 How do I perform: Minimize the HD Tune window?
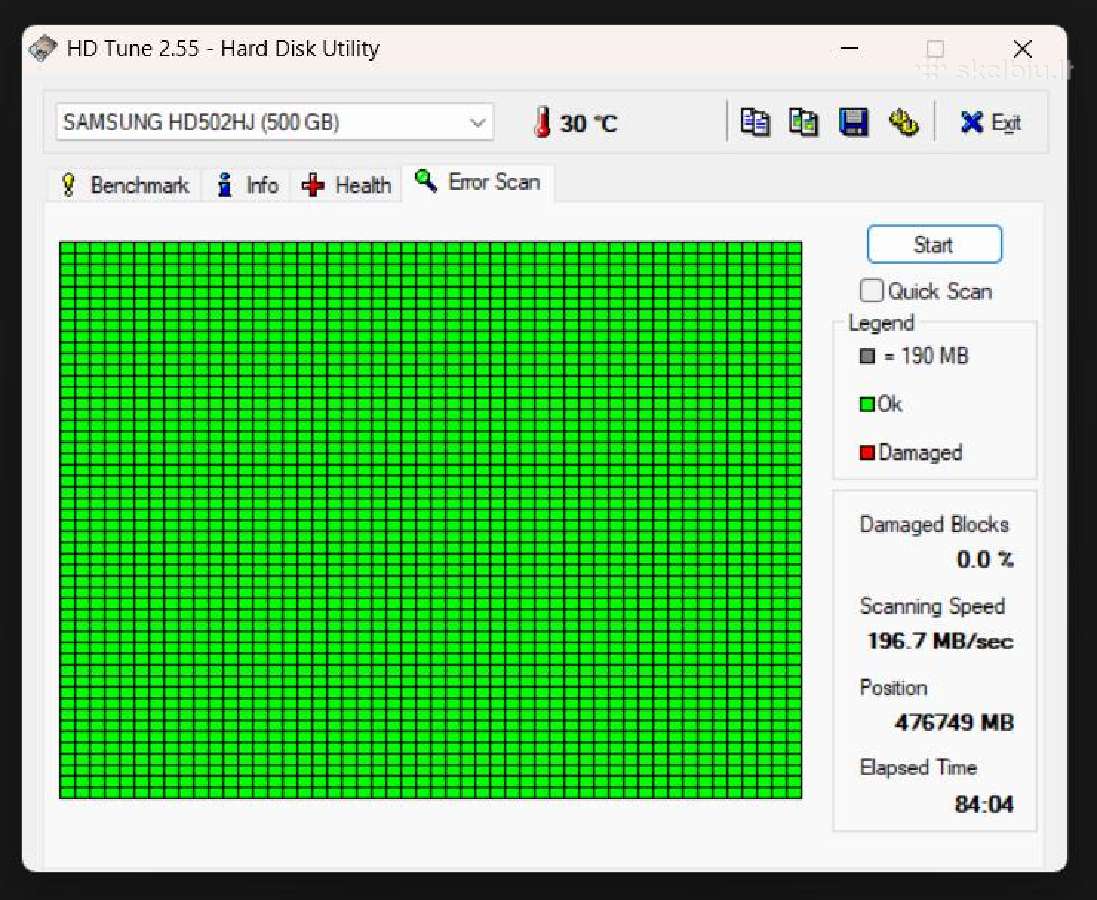click(x=849, y=48)
